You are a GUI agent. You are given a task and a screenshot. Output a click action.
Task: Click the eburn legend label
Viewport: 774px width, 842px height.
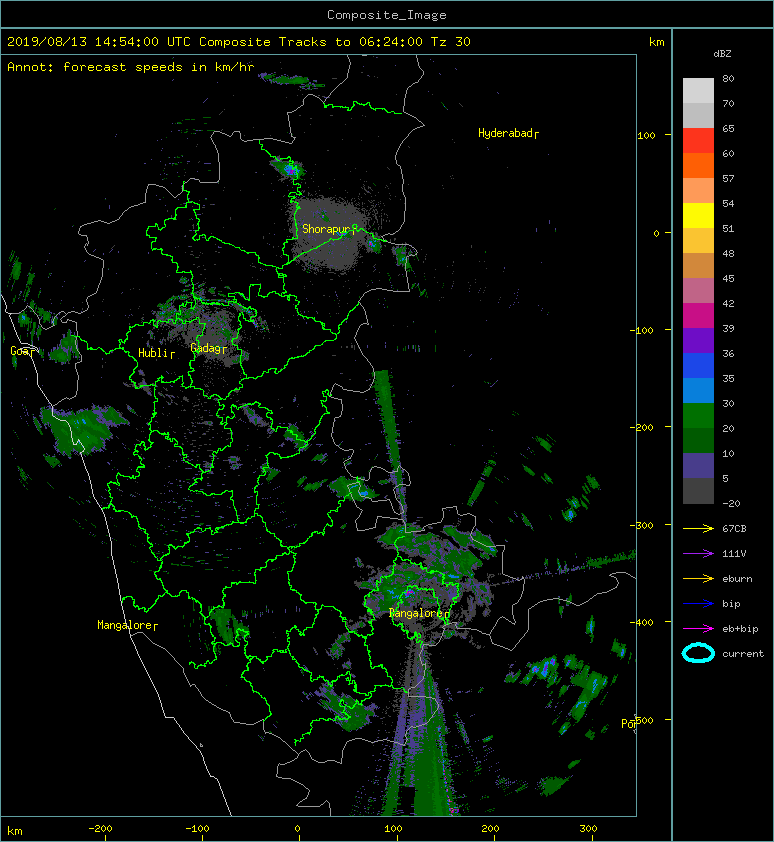(x=737, y=579)
